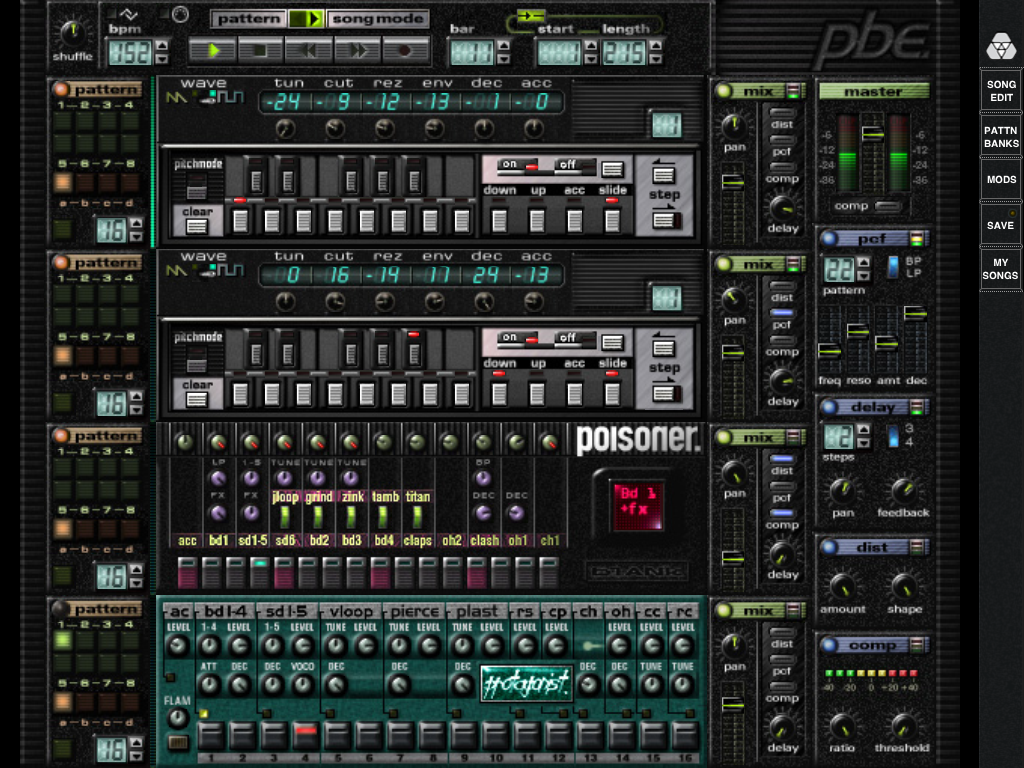Click the pcf freq slider

(x=829, y=351)
